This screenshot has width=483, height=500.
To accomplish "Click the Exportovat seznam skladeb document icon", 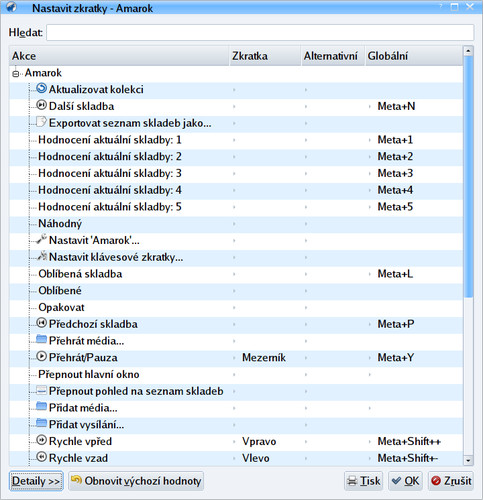I will pos(41,122).
